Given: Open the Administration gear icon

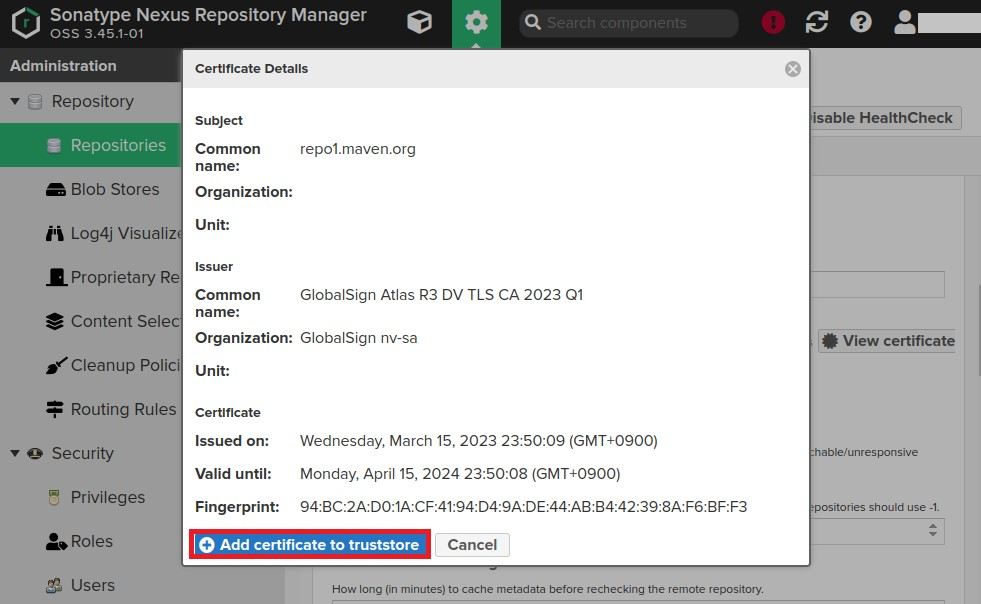Looking at the screenshot, I should (x=476, y=23).
